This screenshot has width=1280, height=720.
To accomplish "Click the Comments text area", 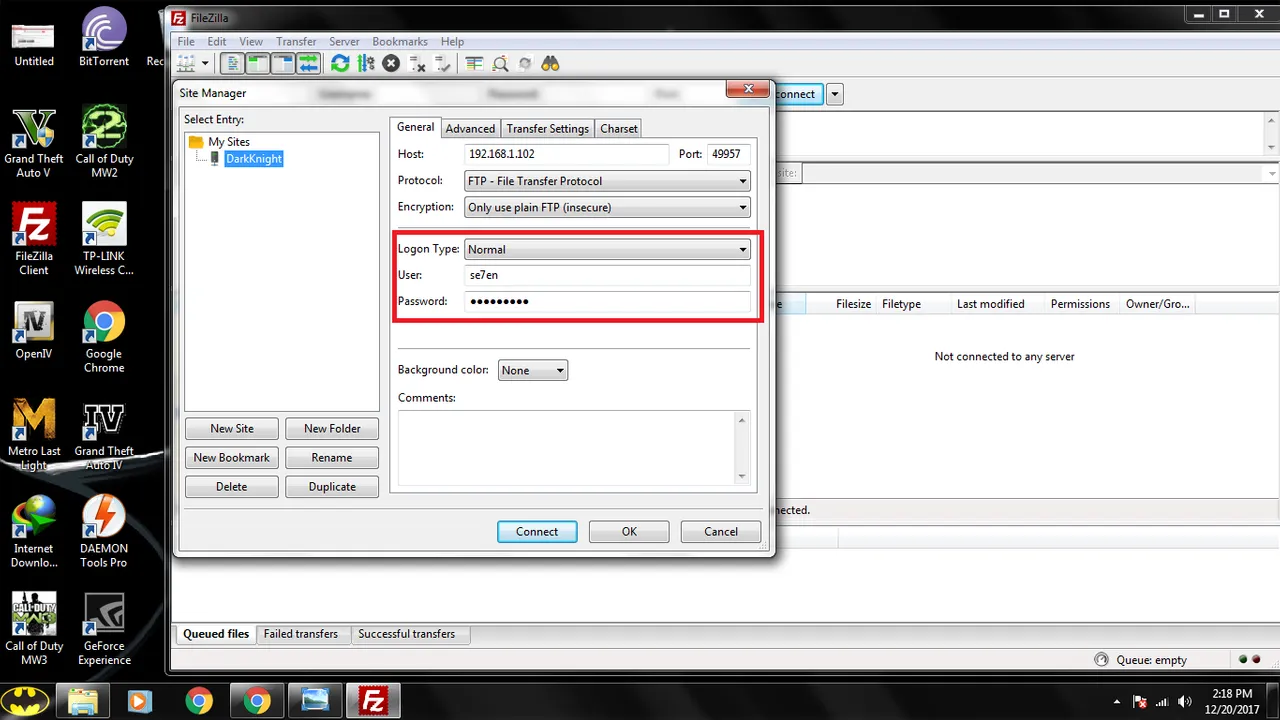I will pyautogui.click(x=574, y=447).
